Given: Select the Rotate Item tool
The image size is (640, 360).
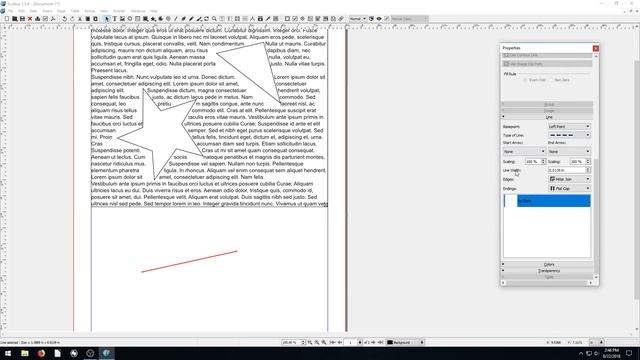Looking at the screenshot, I should click(207, 19).
